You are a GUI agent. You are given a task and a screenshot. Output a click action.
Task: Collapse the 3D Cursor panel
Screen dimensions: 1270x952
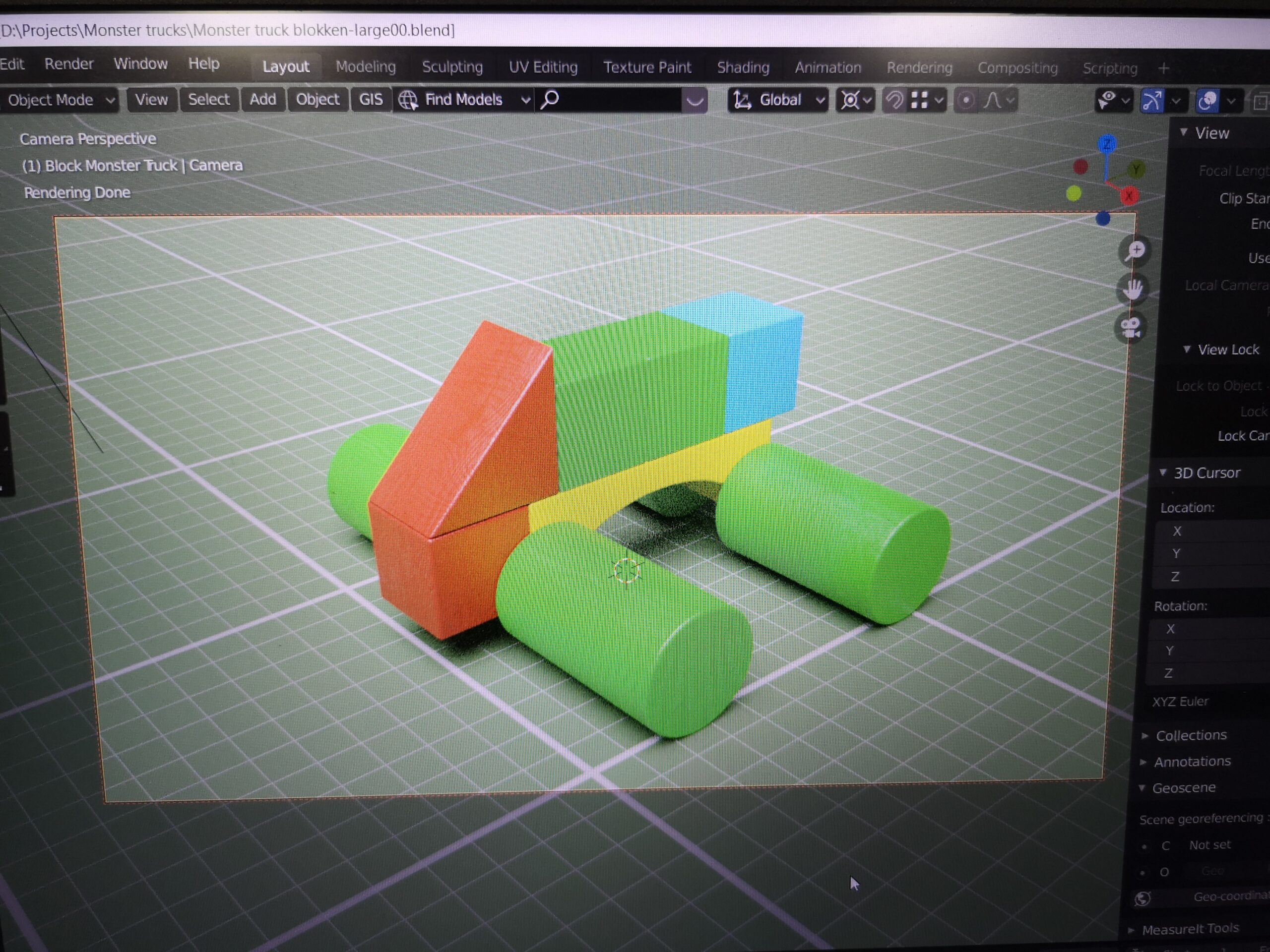(1206, 473)
